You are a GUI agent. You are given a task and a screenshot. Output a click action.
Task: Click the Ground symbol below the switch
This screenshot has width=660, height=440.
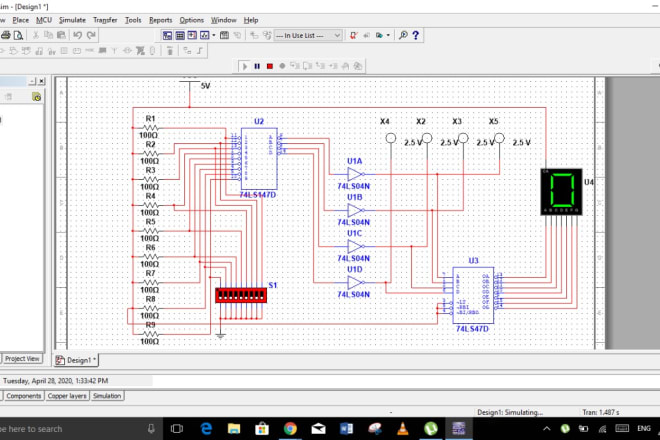coord(220,335)
